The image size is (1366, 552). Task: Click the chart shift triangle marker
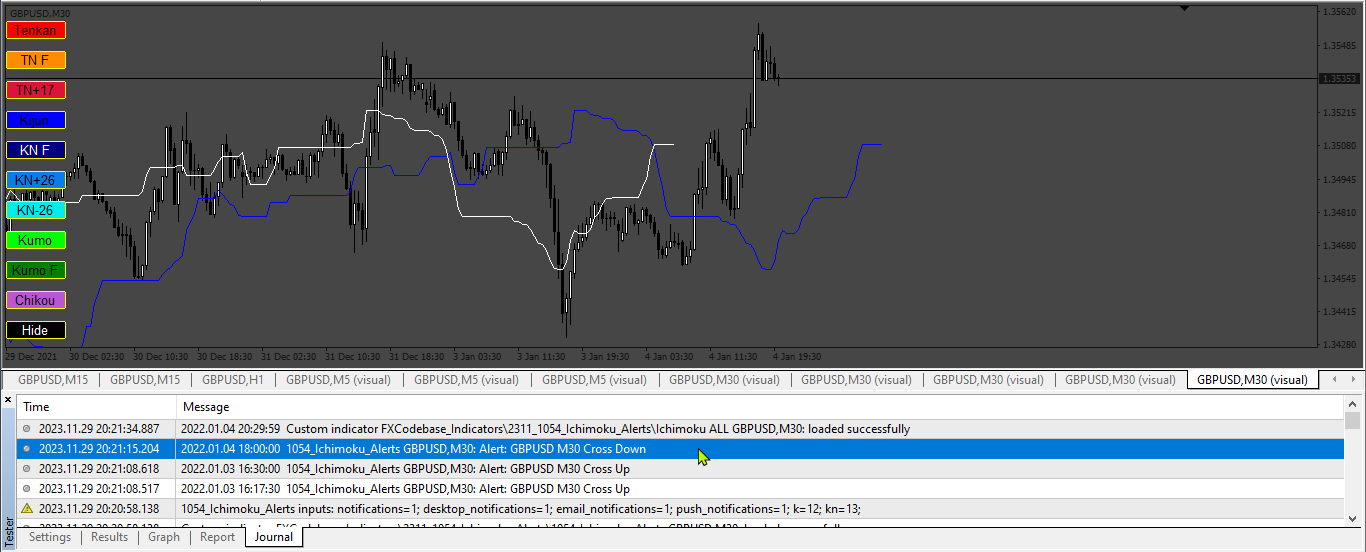click(x=1185, y=8)
